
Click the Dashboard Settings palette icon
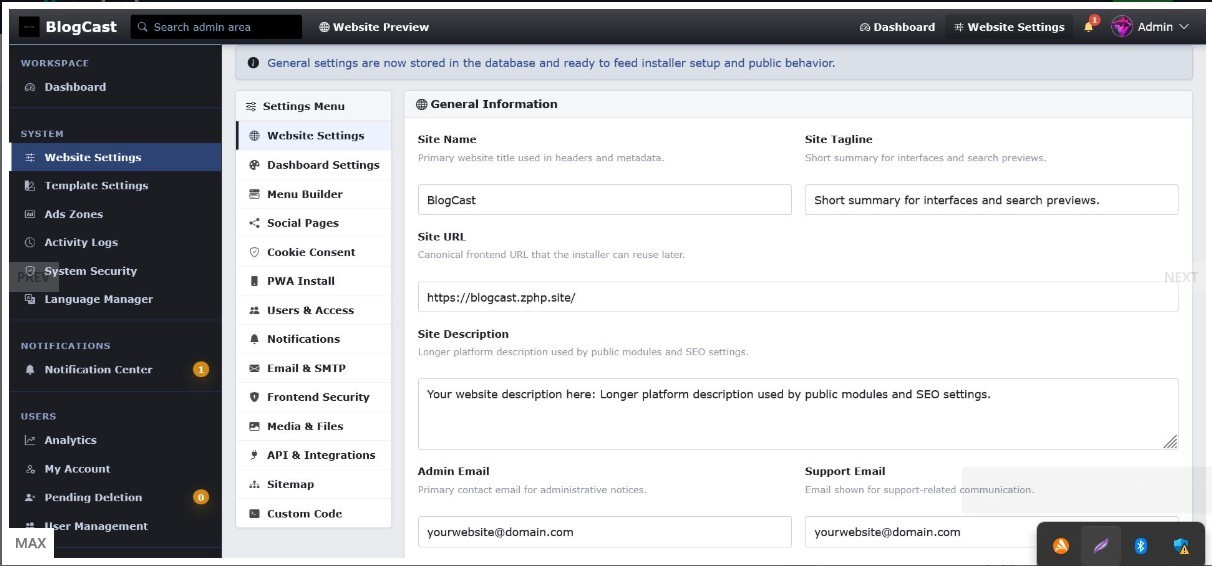[254, 165]
